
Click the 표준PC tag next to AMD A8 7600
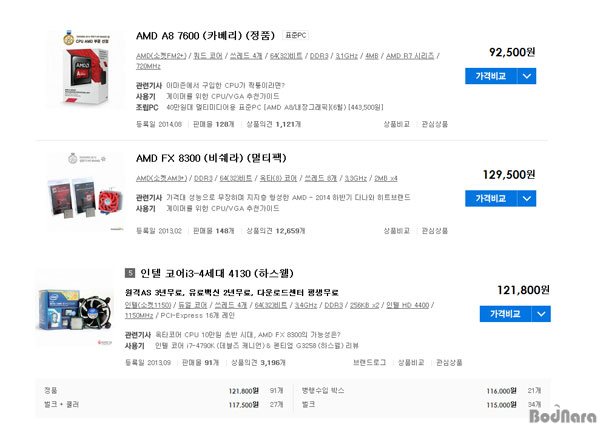point(295,35)
